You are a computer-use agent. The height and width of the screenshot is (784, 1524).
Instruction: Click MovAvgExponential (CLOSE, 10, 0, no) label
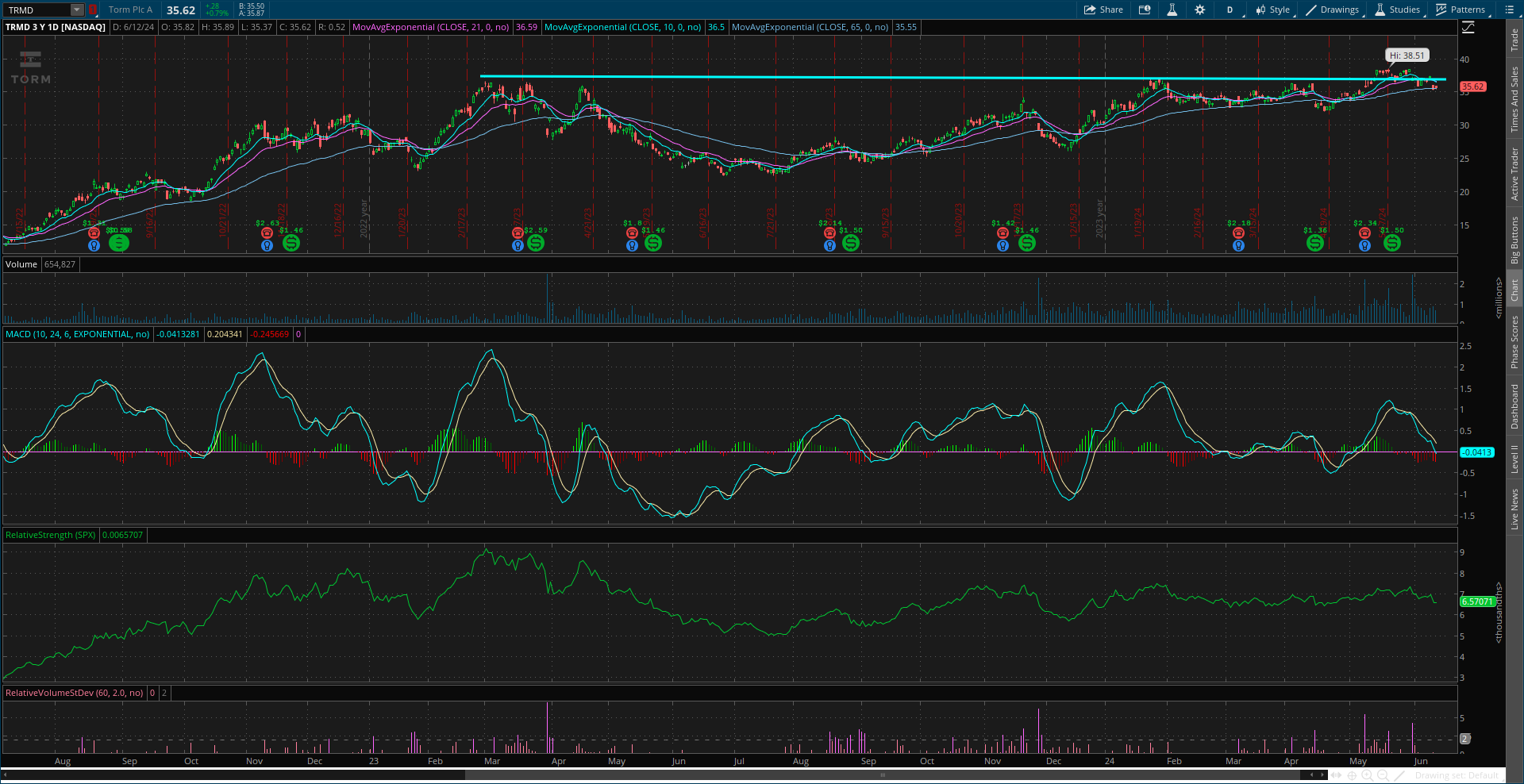622,27
